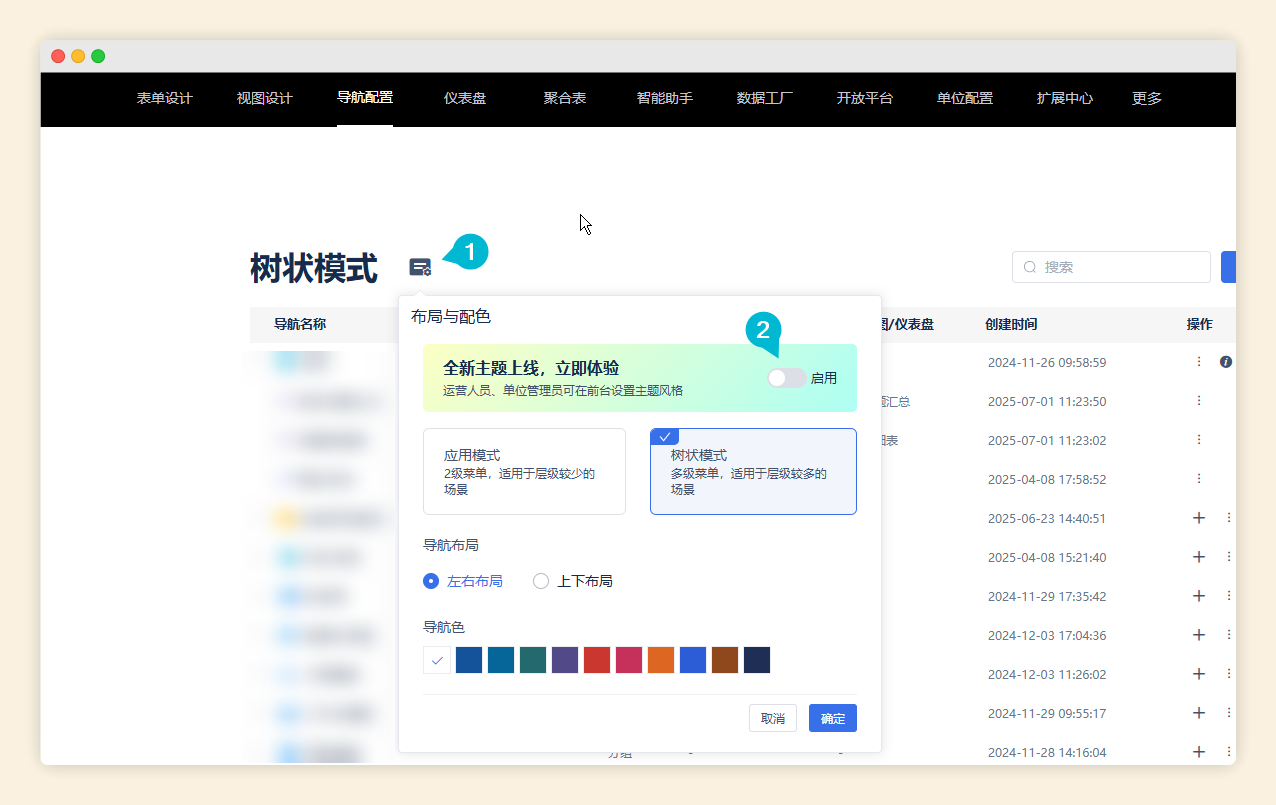Image resolution: width=1276 pixels, height=805 pixels.
Task: Click the plus icon in the 2025-04-08 15:21:40 row
Action: [1199, 557]
